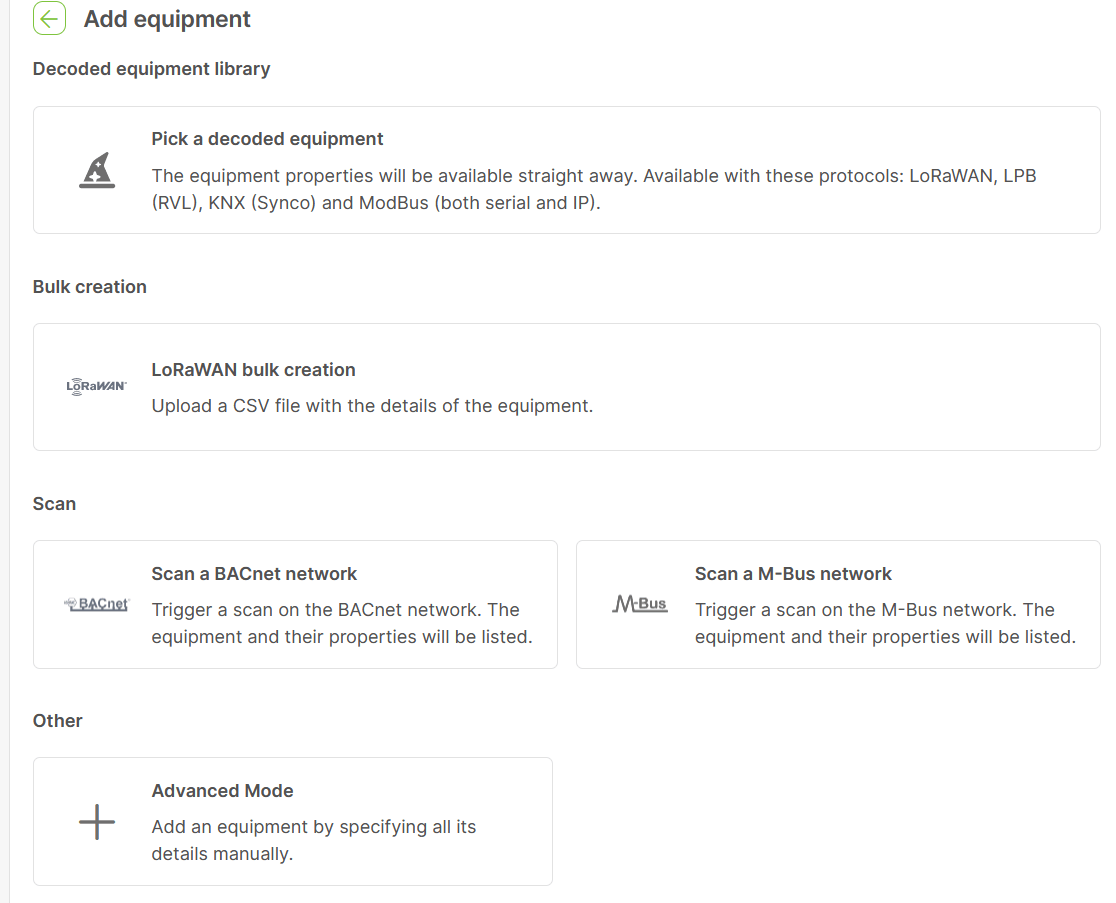
Task: Click the manual details description under Advanced Mode
Action: click(x=313, y=840)
